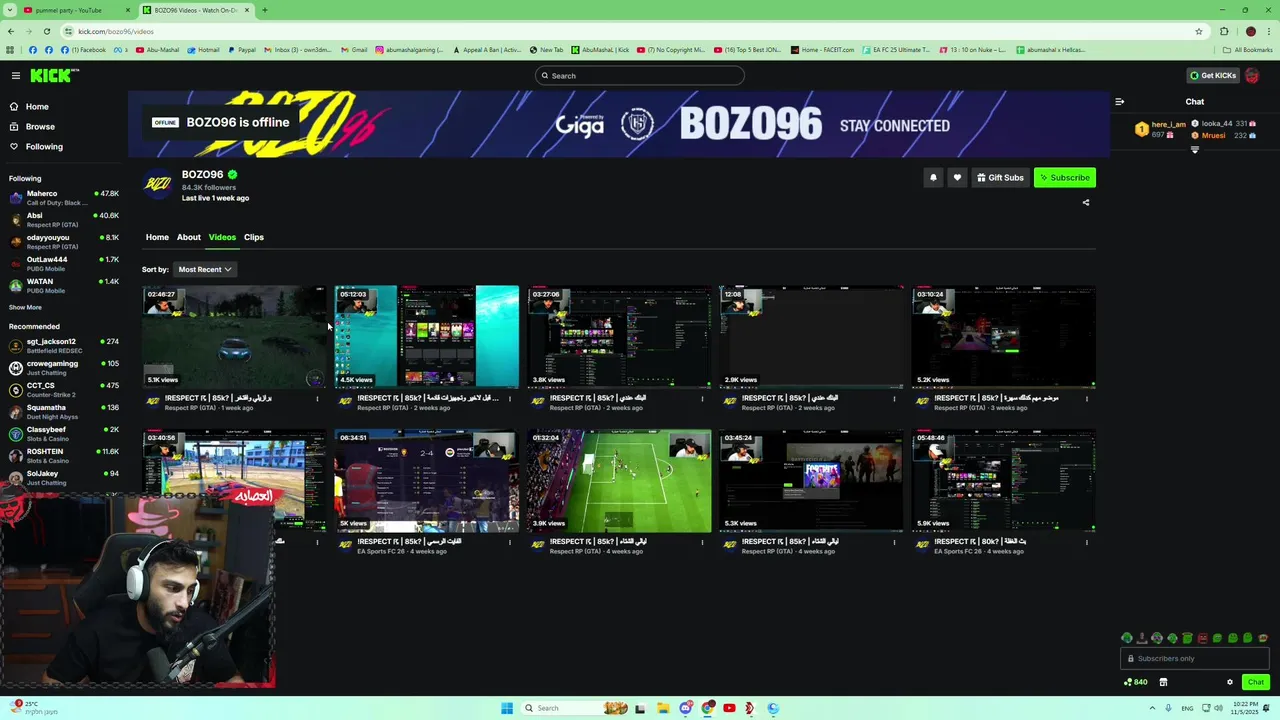Open Following in the left sidebar
1280x720 pixels.
point(44,146)
